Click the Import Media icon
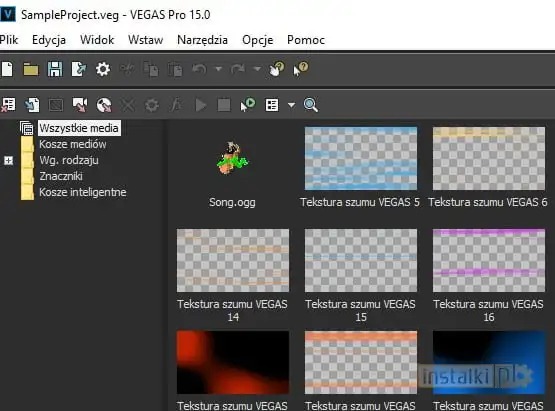 point(32,105)
